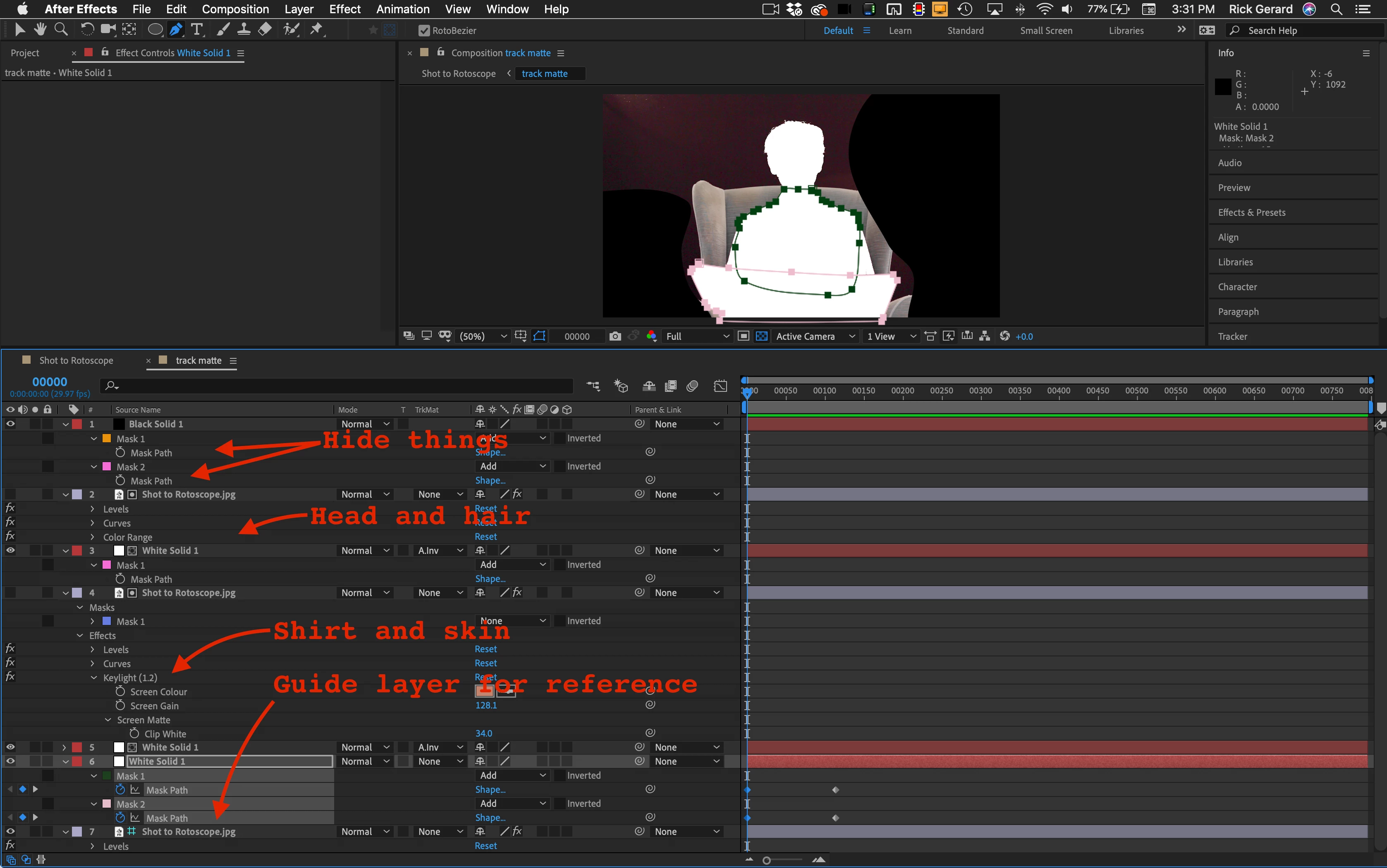Open the Small Screen workspace
The height and width of the screenshot is (868, 1387).
pyautogui.click(x=1045, y=31)
